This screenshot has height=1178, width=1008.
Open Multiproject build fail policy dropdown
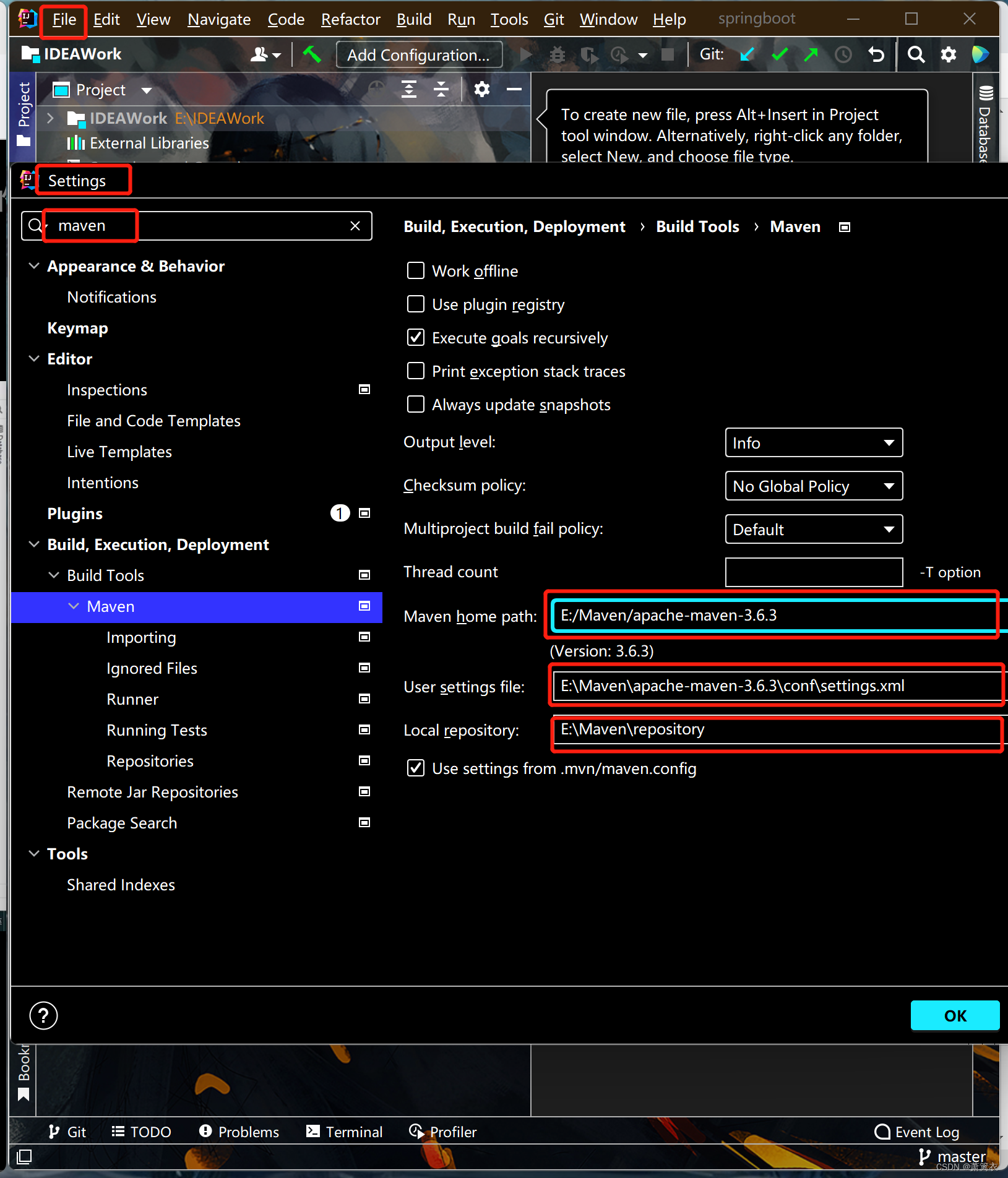pyautogui.click(x=814, y=529)
